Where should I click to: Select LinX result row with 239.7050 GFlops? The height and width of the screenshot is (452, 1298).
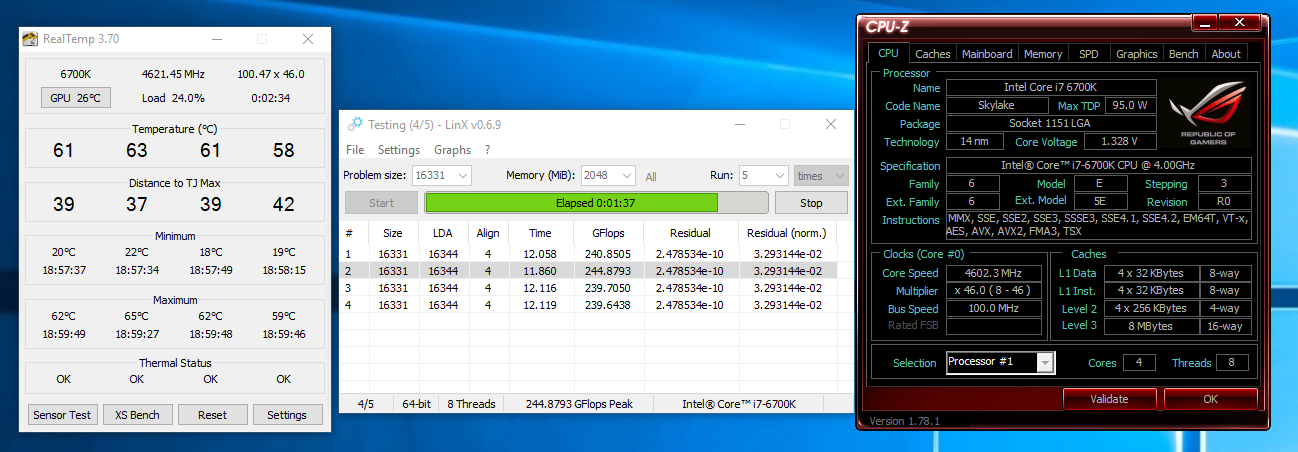coord(596,287)
